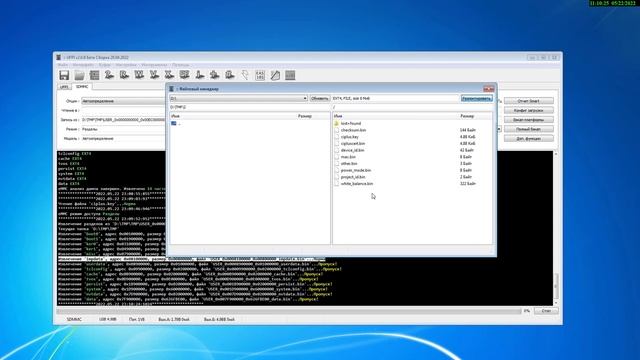Click the EXT4 filesystem info field

click(395, 98)
